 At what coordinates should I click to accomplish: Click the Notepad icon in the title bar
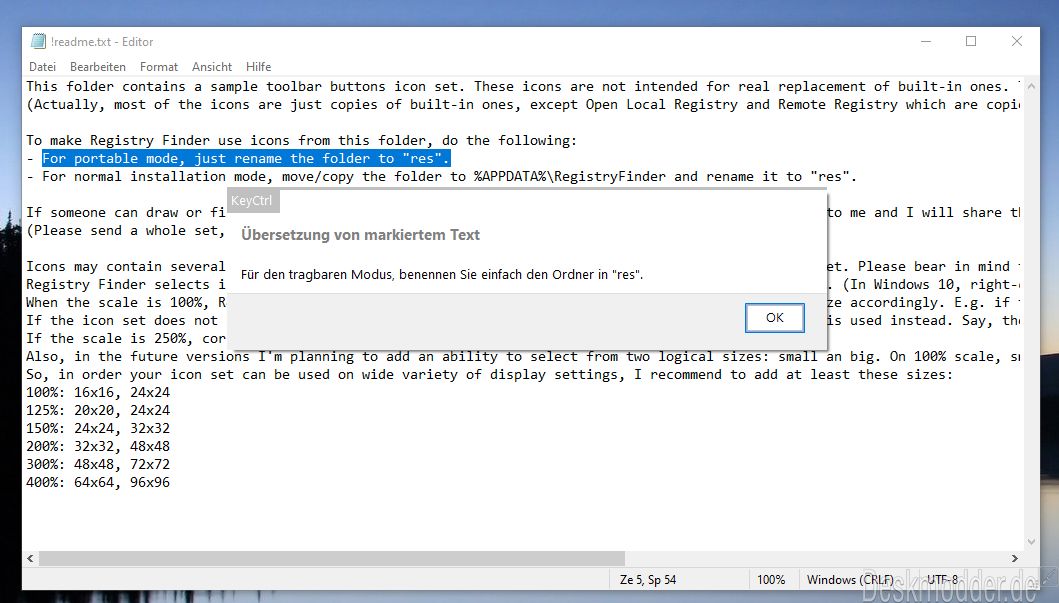pos(38,41)
